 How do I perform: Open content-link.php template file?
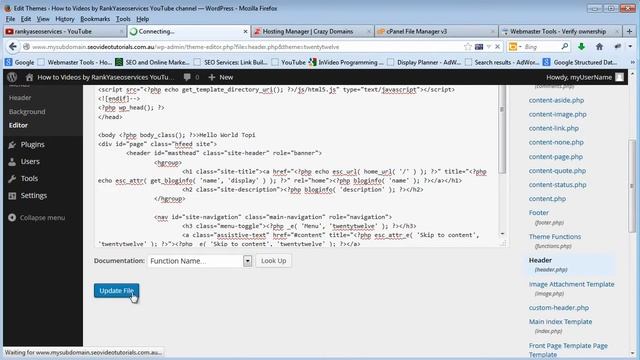click(554, 128)
